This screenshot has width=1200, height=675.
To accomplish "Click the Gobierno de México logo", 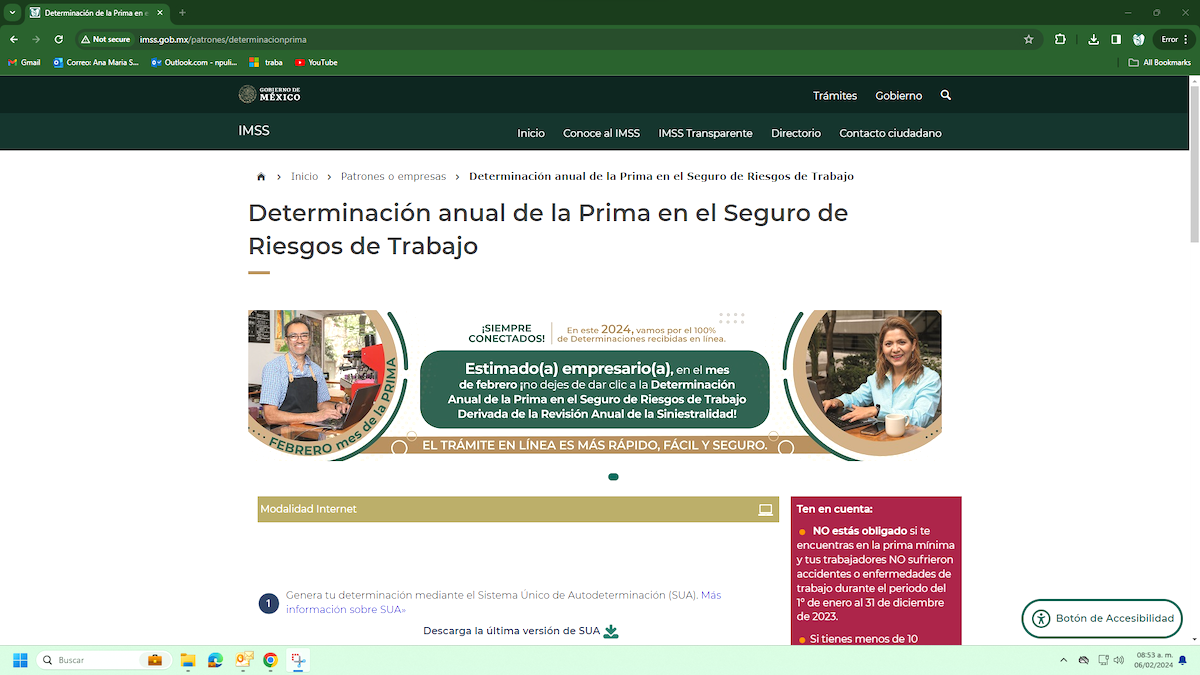I will pyautogui.click(x=269, y=95).
